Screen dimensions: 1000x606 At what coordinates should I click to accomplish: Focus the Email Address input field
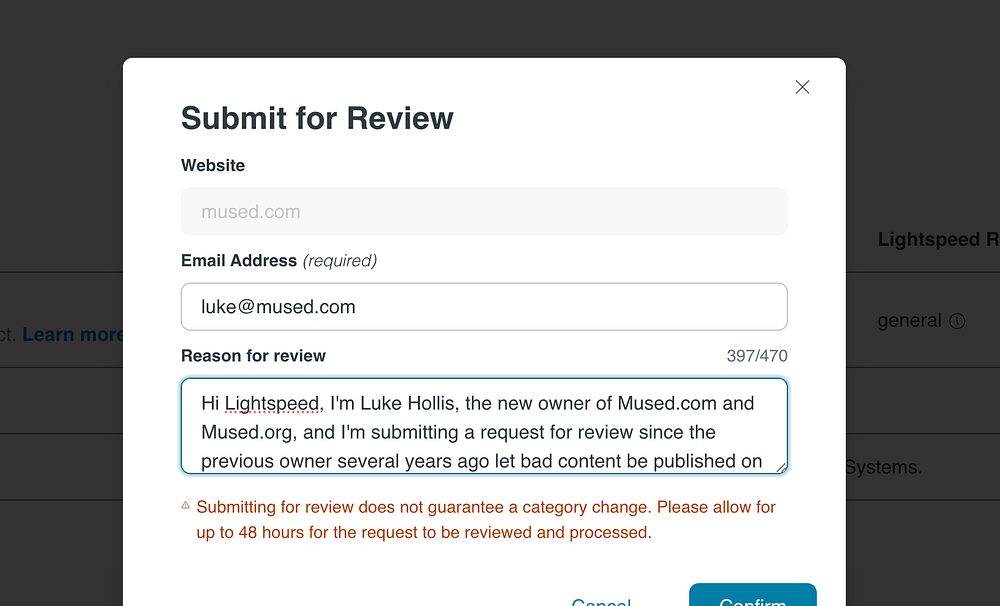point(484,307)
